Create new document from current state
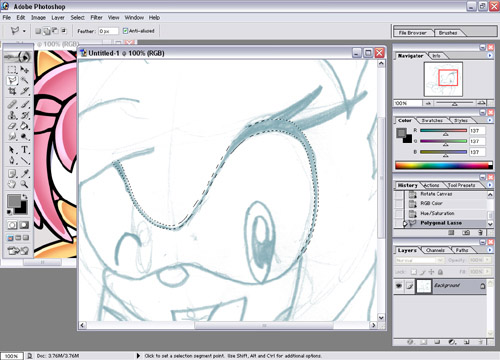 (x=451, y=233)
